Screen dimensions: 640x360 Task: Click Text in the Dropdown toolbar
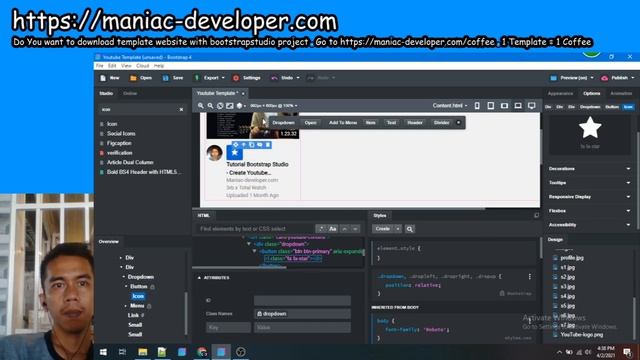(391, 122)
